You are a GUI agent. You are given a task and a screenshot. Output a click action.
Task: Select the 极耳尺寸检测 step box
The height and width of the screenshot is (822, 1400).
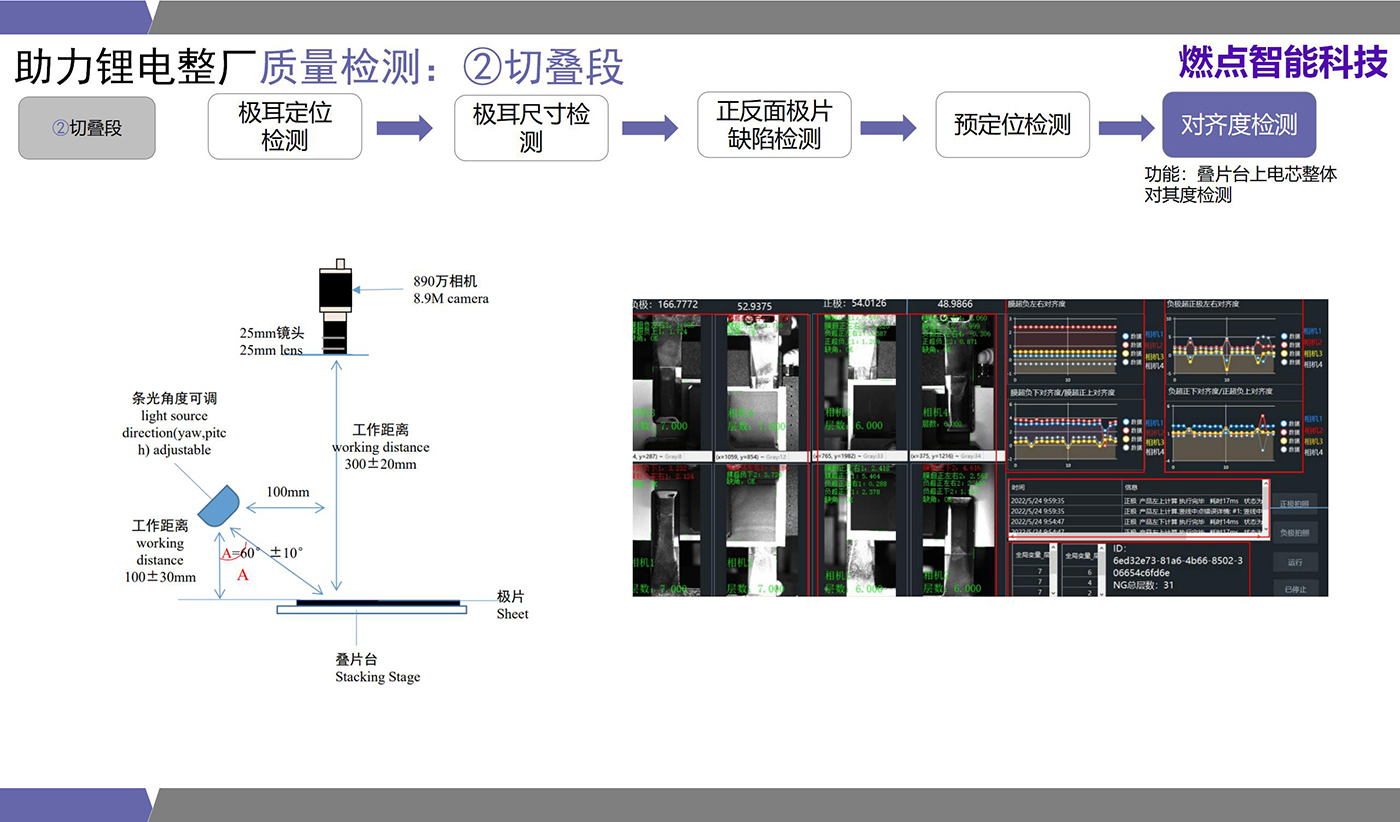531,128
